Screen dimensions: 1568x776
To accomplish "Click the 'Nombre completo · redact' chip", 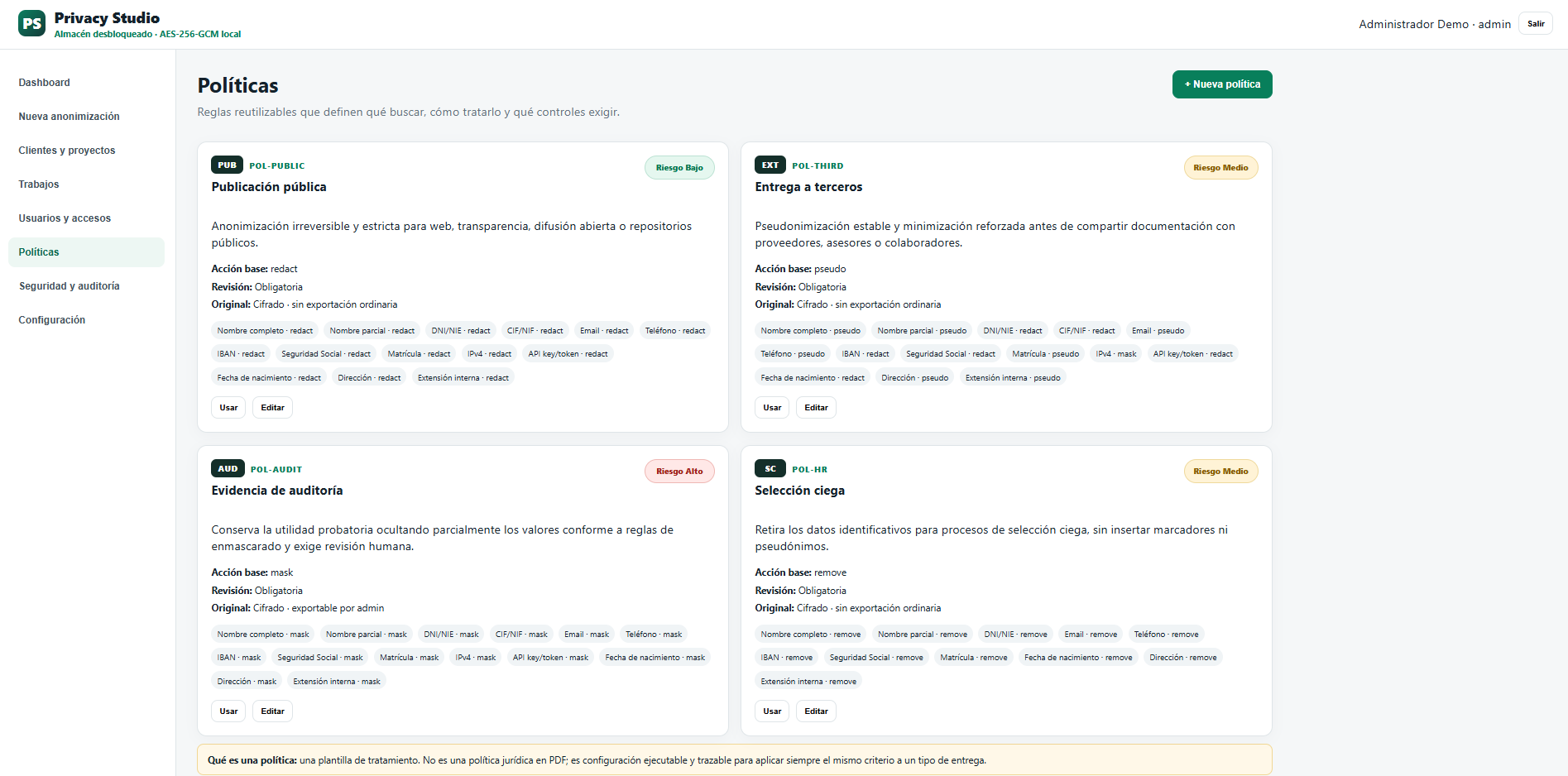I will click(x=265, y=331).
